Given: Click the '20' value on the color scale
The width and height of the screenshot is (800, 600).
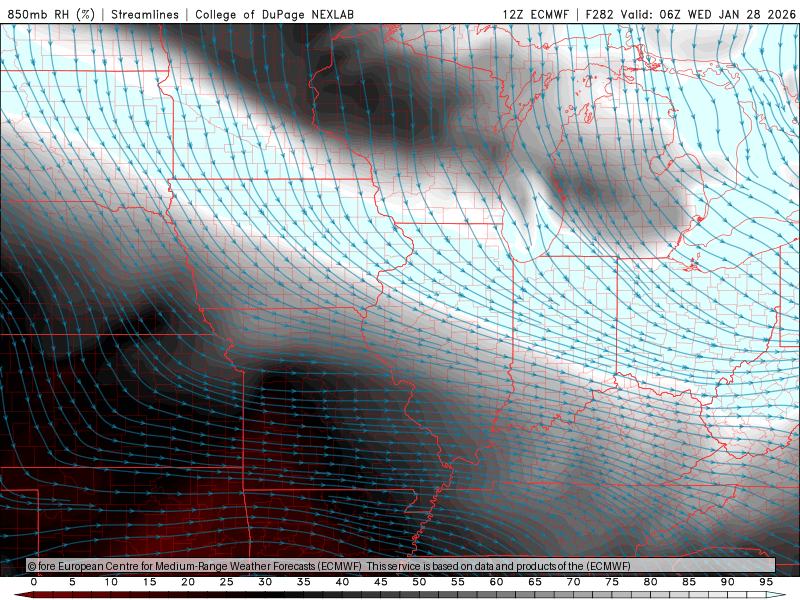Looking at the screenshot, I should tap(188, 582).
